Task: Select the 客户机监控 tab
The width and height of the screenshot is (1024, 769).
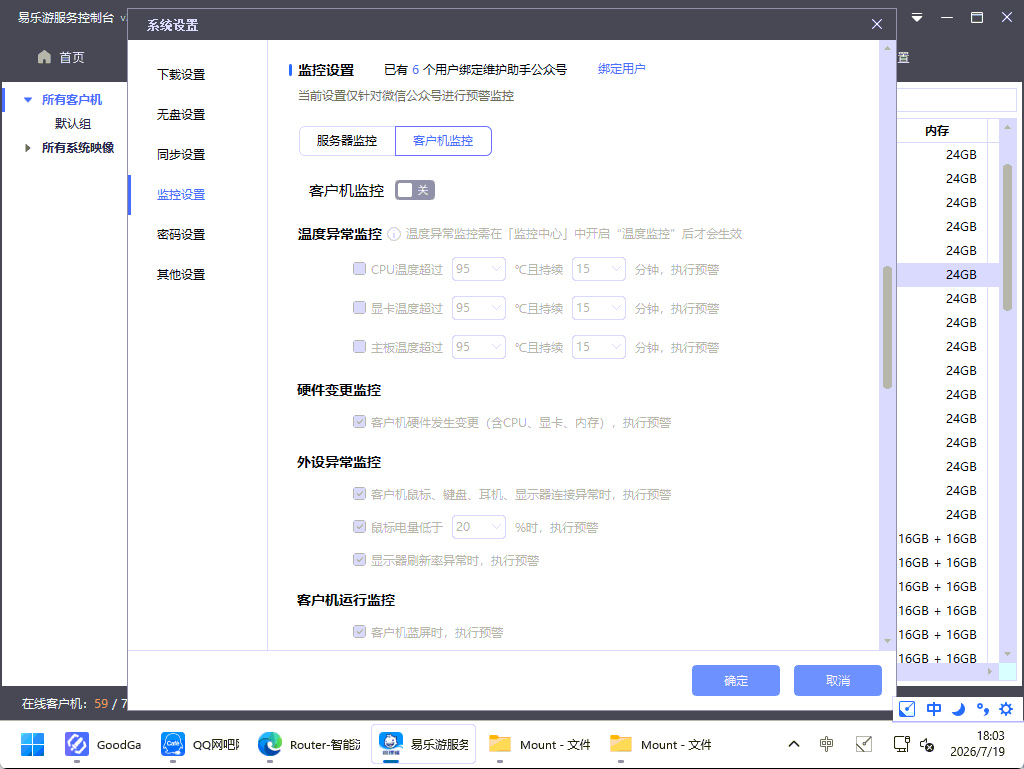Action: (443, 141)
